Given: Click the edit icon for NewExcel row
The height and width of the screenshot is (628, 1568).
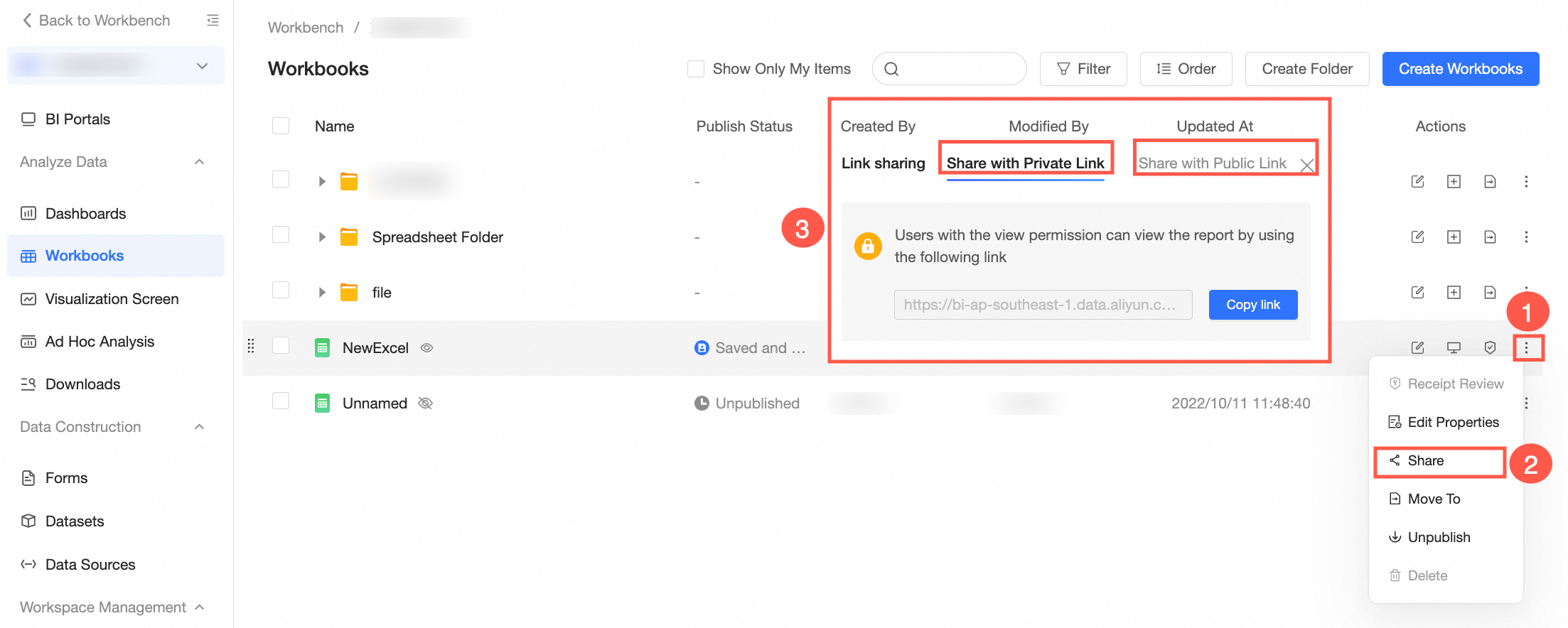Looking at the screenshot, I should click(x=1417, y=347).
